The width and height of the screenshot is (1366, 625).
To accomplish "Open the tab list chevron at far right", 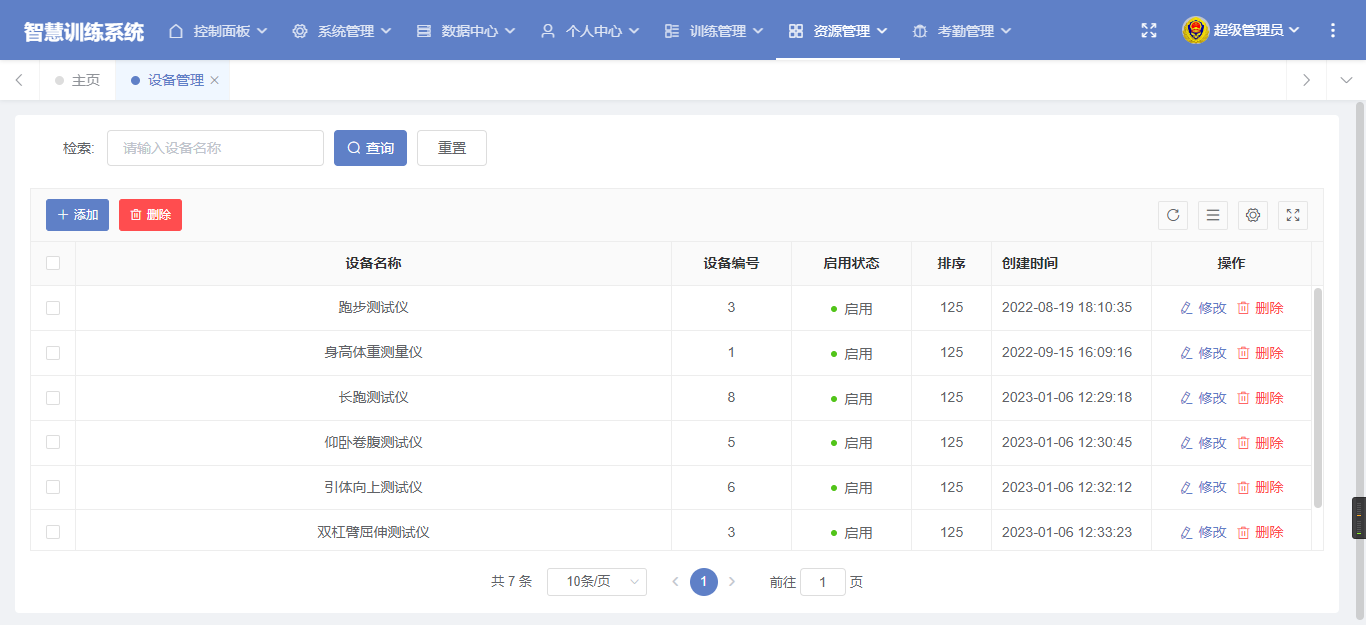I will coord(1345,80).
